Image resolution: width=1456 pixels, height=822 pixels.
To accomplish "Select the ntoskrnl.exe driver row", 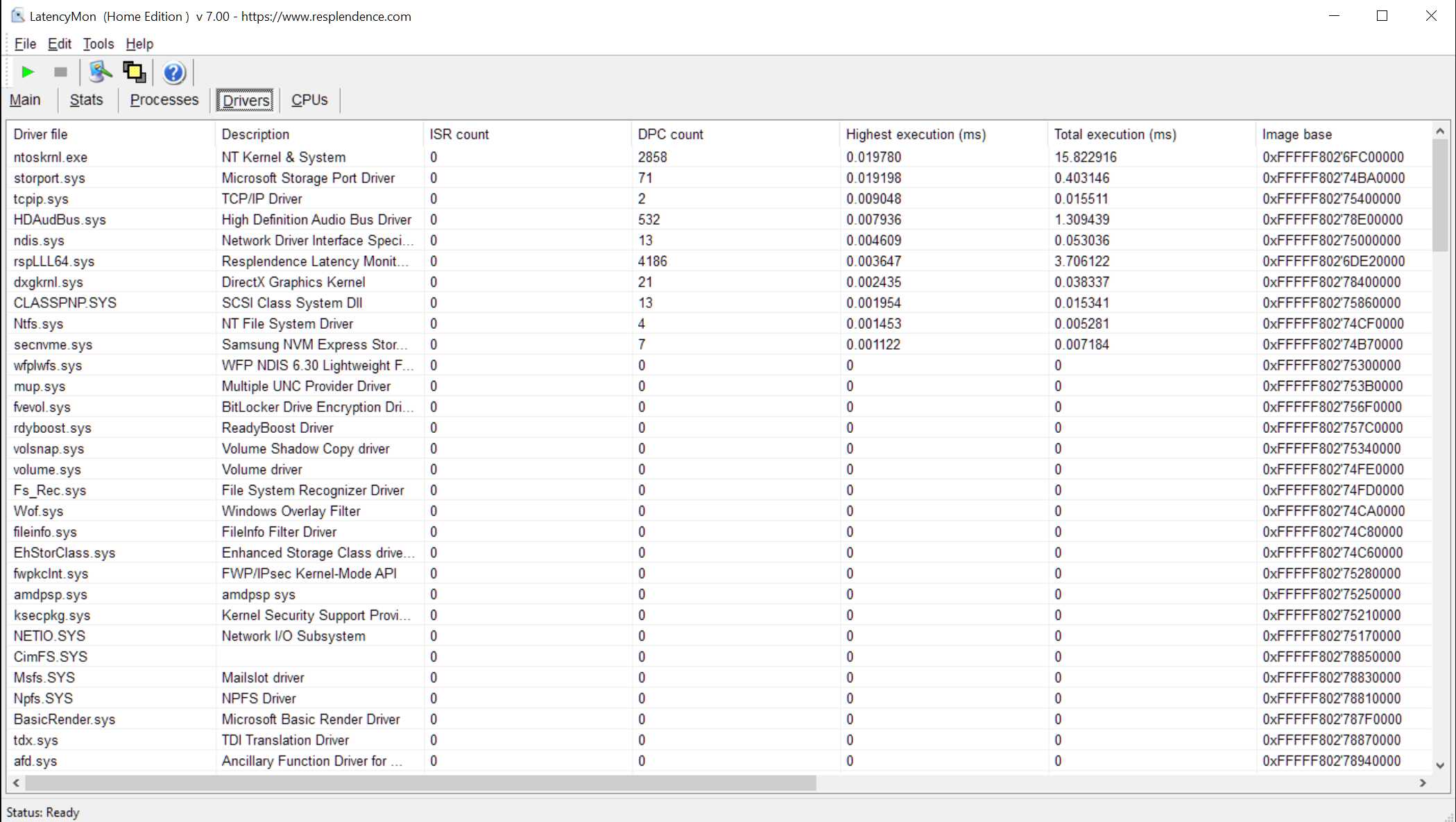I will [x=719, y=157].
